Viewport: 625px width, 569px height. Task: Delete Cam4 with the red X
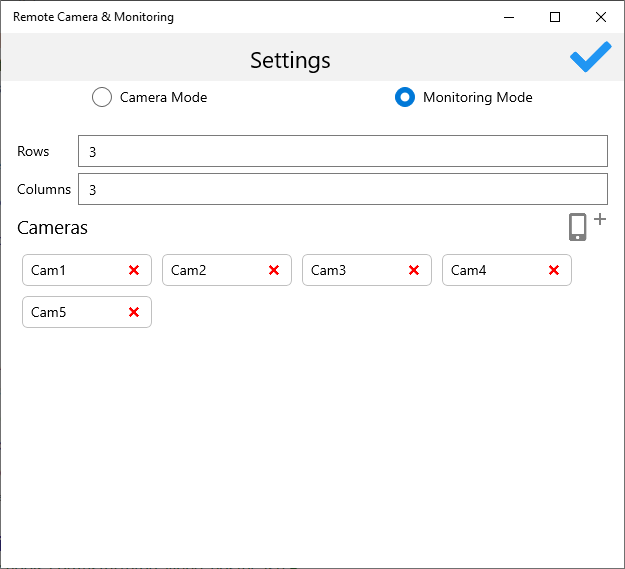point(554,270)
